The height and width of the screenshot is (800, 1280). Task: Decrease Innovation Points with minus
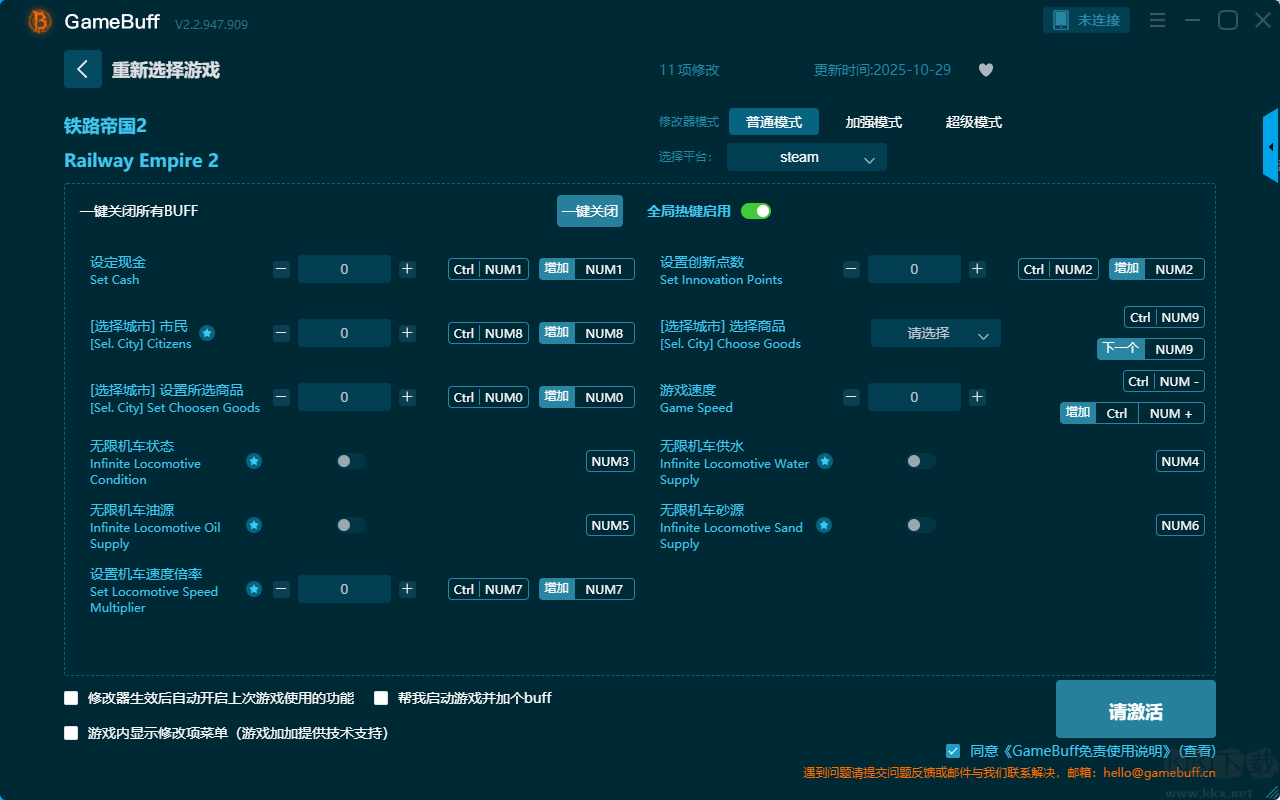(x=851, y=269)
